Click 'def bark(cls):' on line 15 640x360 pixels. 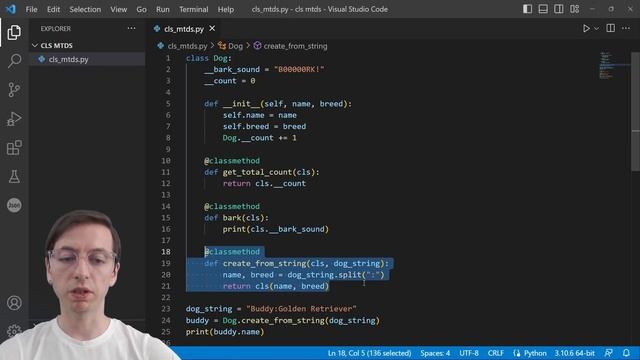(236, 218)
